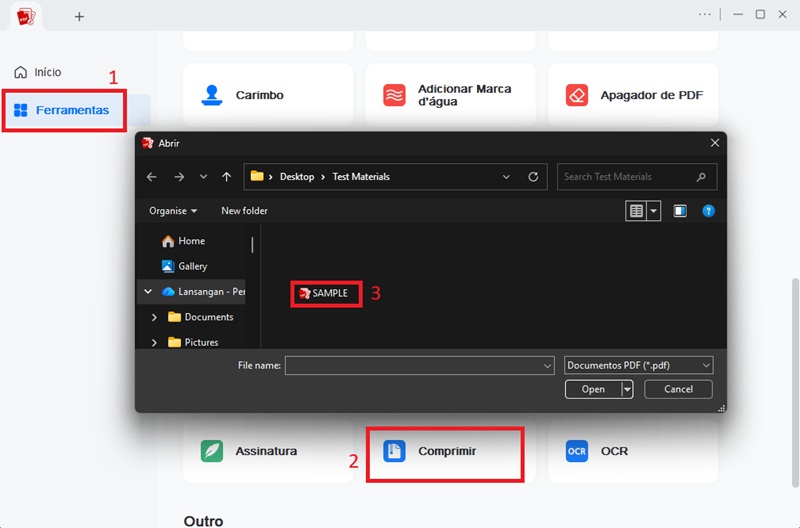Open the Open button split arrow
800x528 pixels.
[x=627, y=389]
